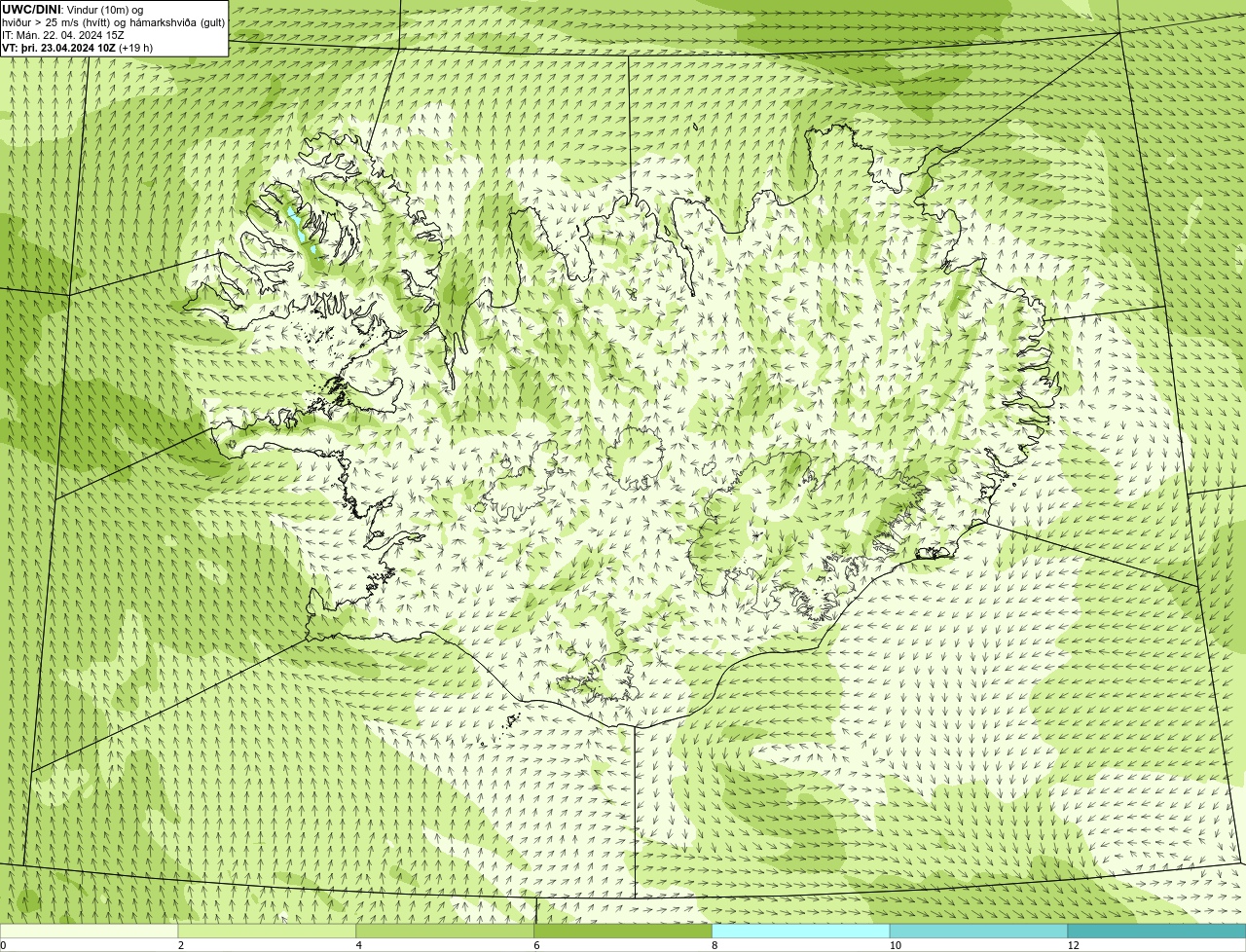Click the 10–12 m/s turquoise legend band

[x=979, y=931]
